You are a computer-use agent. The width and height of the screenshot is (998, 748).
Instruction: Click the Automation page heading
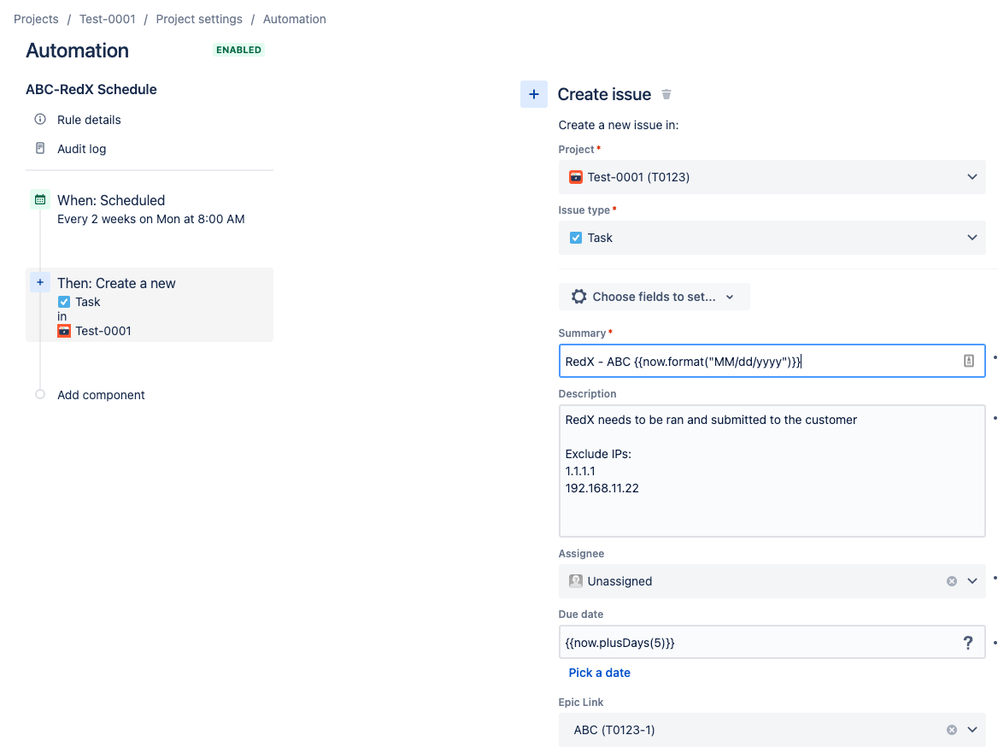click(77, 50)
